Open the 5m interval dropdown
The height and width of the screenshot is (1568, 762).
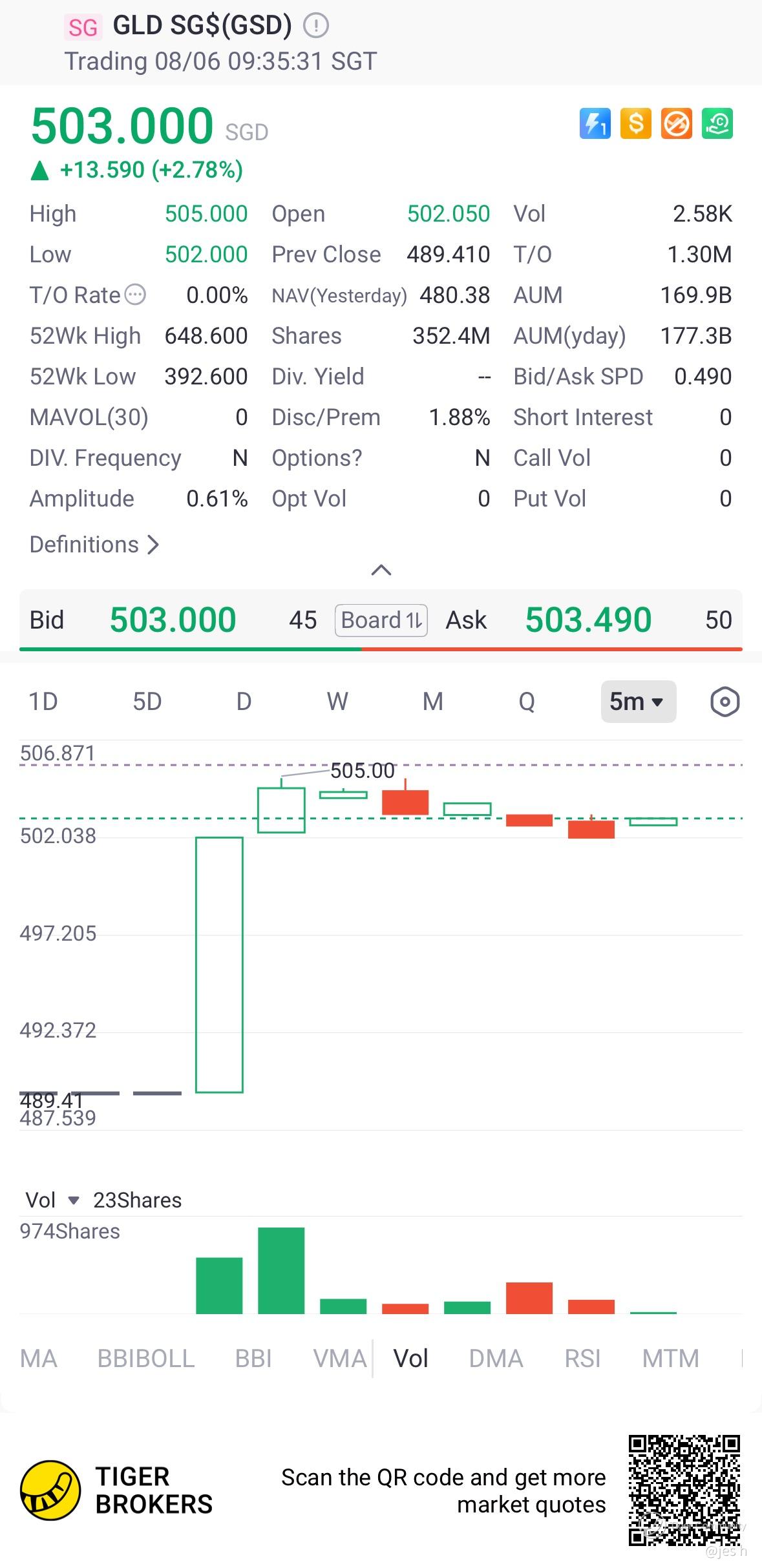pos(638,702)
